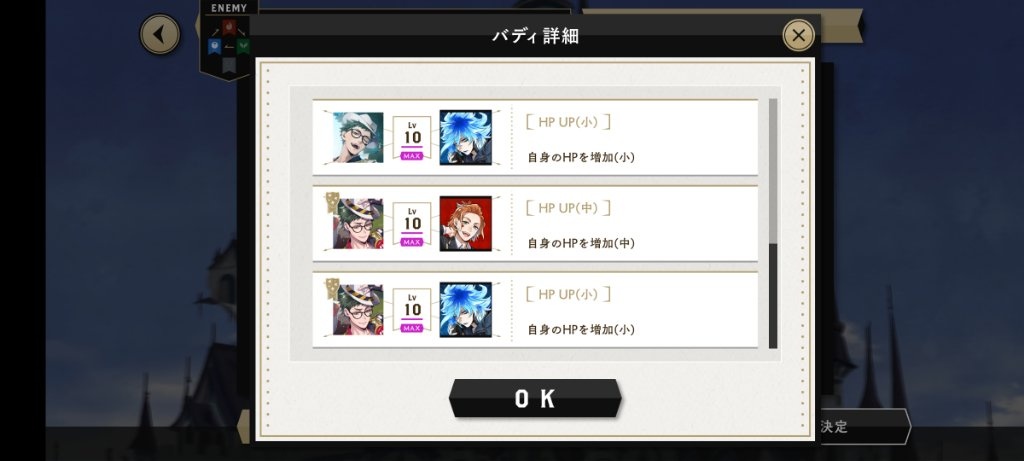The image size is (1024, 461).
Task: Select hat-wearing character in third row
Action: point(358,310)
